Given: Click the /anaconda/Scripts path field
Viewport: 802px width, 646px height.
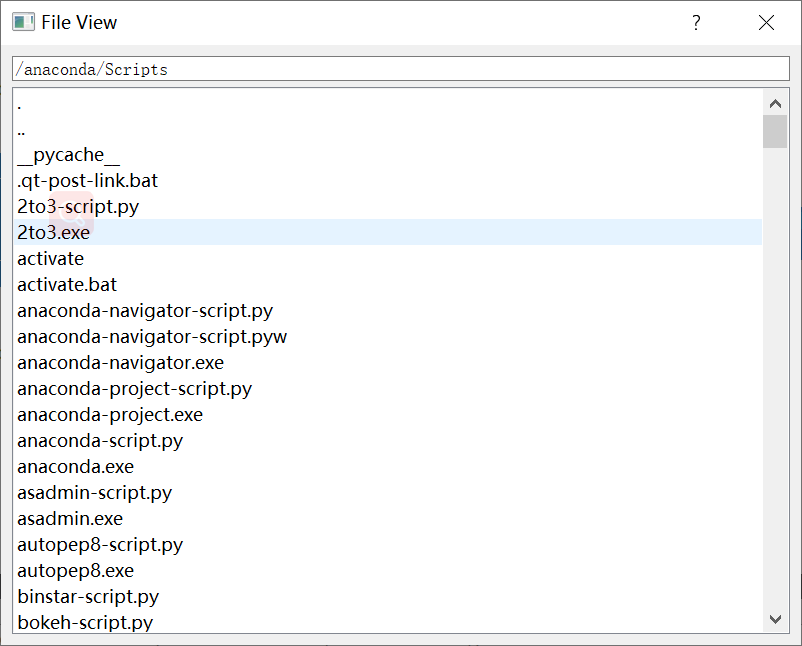Looking at the screenshot, I should point(401,69).
